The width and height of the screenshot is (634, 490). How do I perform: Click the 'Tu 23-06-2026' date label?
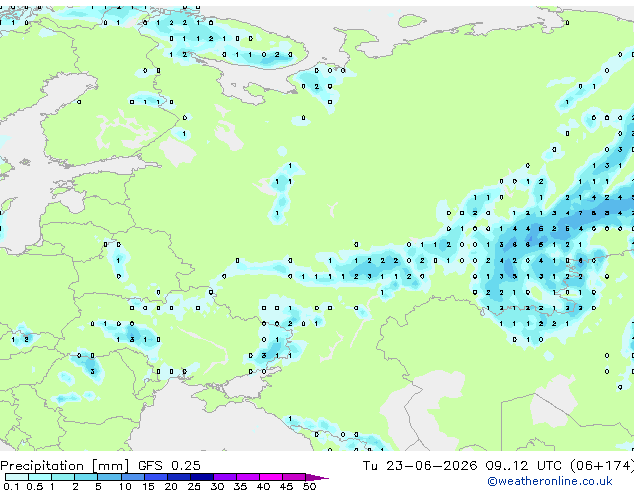420,466
